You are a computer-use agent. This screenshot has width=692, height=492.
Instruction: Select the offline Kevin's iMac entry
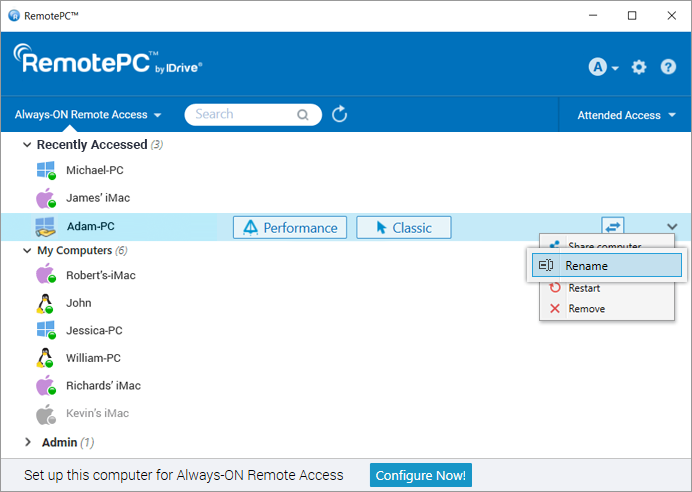coord(97,413)
